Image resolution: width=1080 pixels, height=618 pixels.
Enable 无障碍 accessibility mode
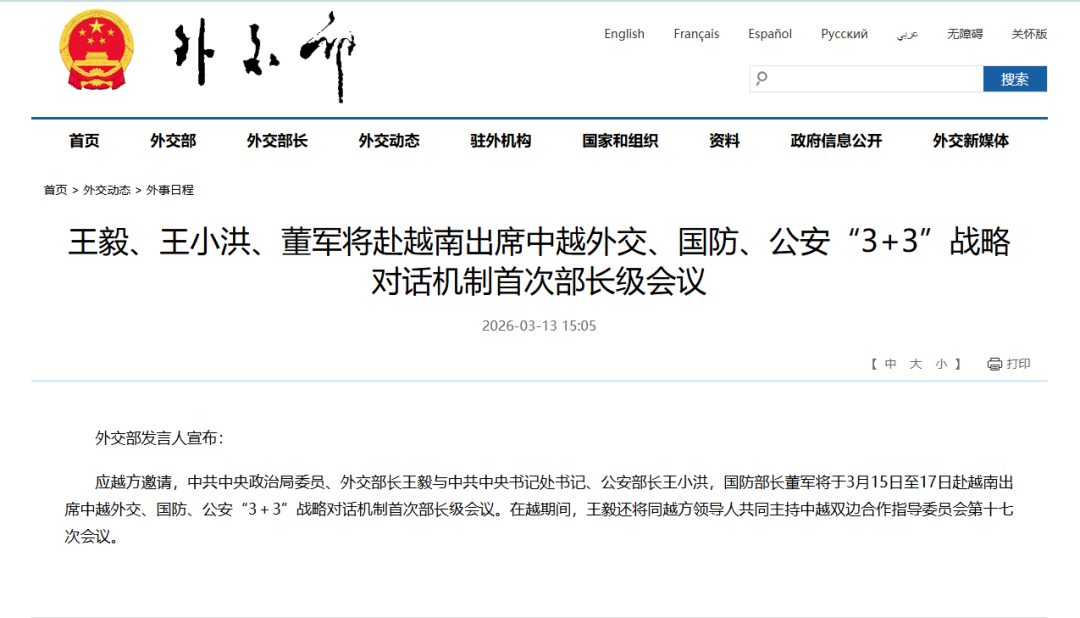point(965,34)
